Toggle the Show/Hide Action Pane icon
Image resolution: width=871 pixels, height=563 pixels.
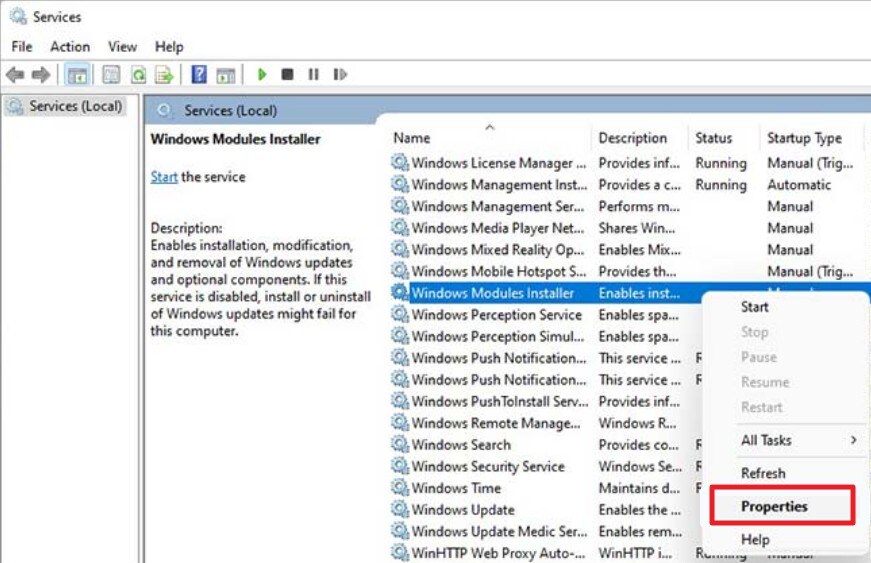[226, 74]
